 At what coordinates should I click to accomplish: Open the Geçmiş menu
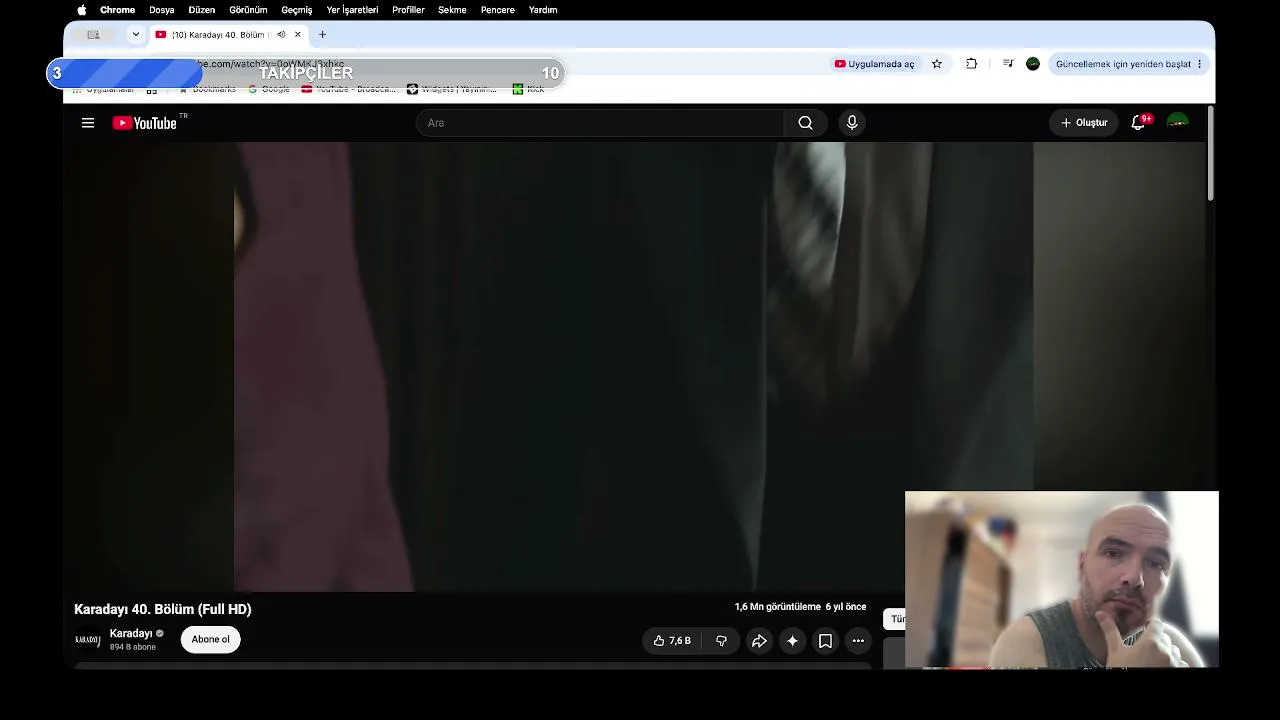(x=297, y=10)
